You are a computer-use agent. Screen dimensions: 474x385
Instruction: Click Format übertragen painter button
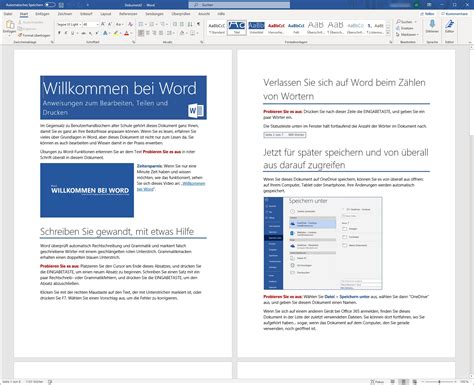tap(34, 35)
